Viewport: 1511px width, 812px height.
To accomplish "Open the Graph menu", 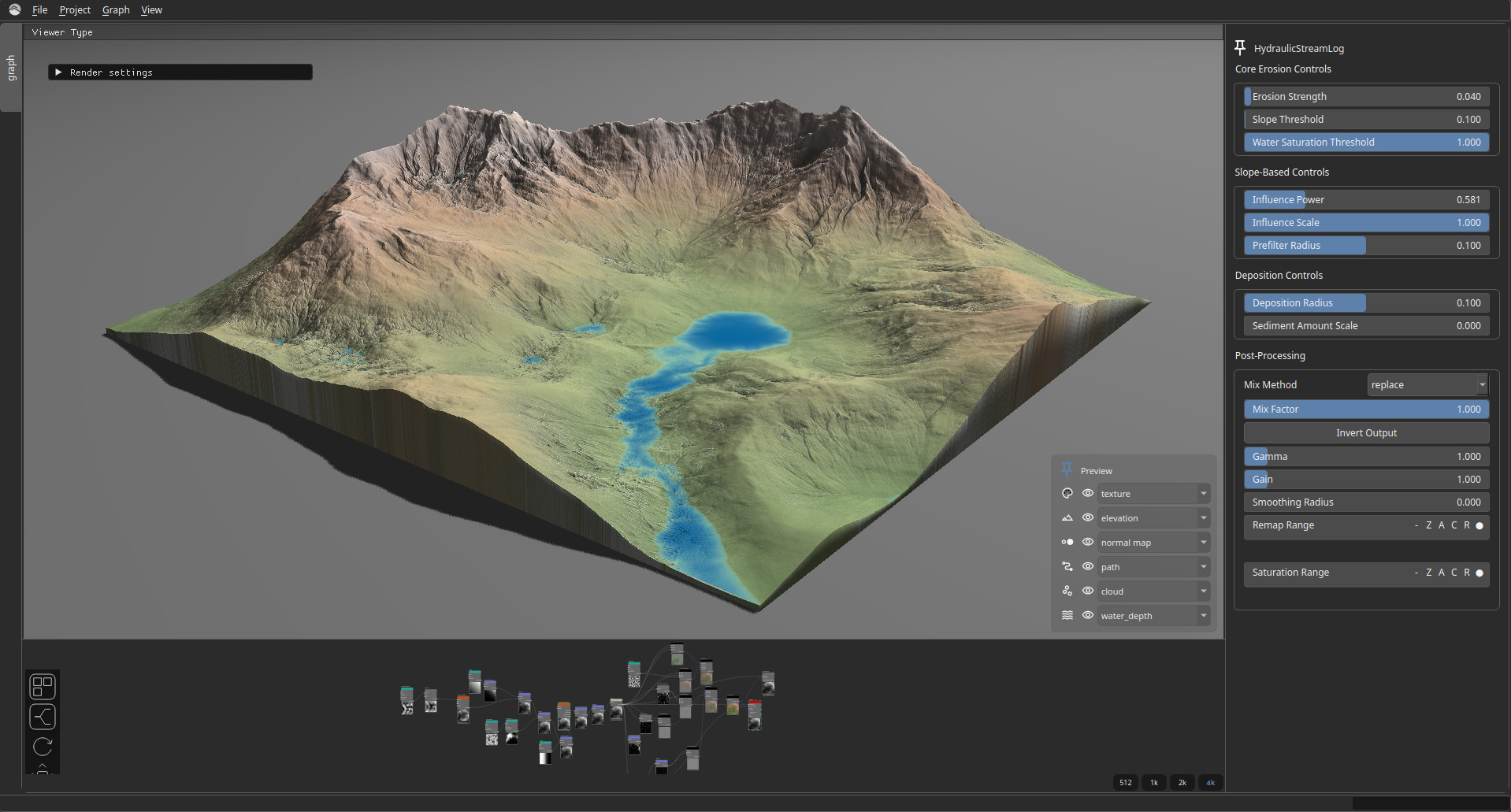I will pyautogui.click(x=116, y=10).
